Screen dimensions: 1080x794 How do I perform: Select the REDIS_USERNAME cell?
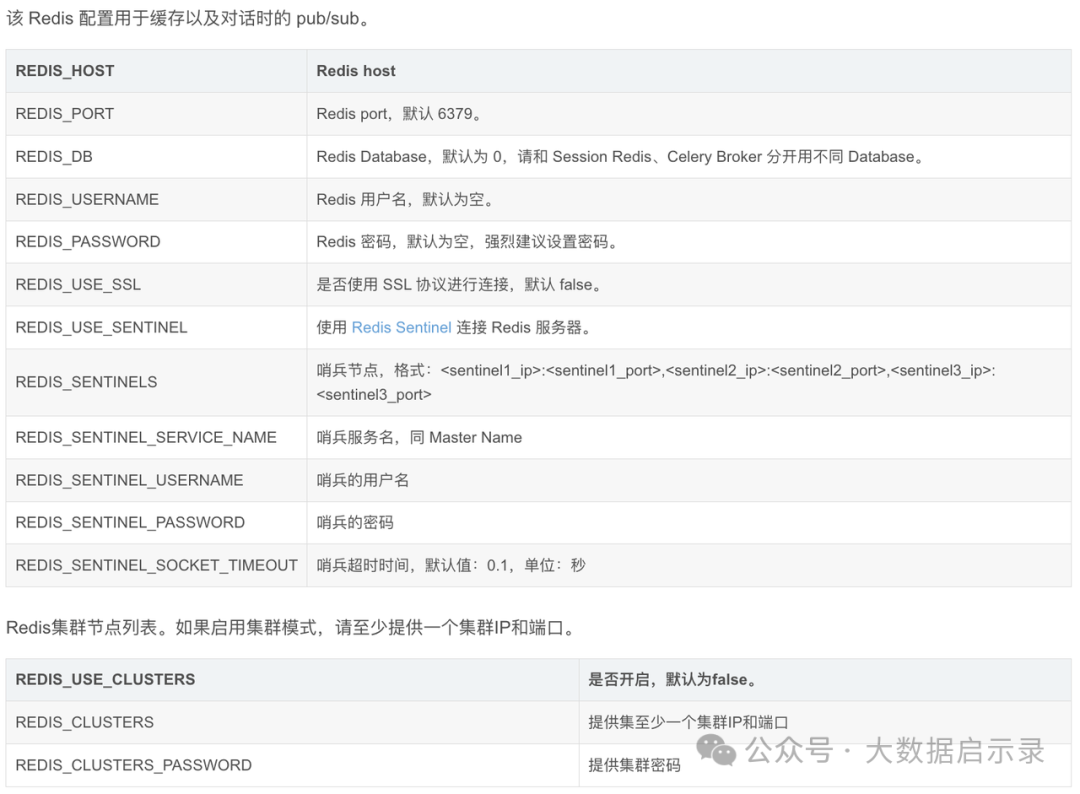point(156,199)
